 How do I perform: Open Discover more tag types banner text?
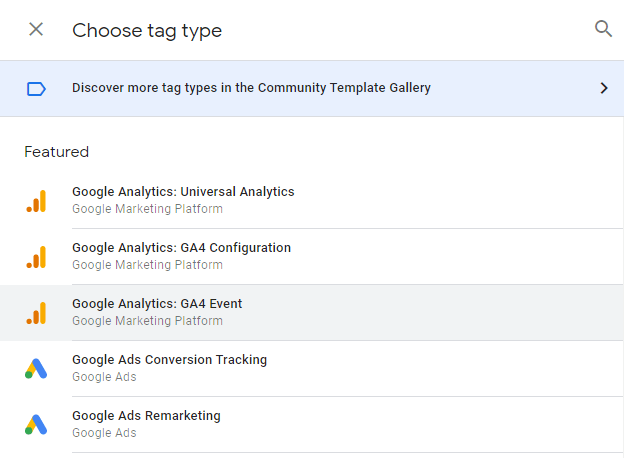[251, 88]
